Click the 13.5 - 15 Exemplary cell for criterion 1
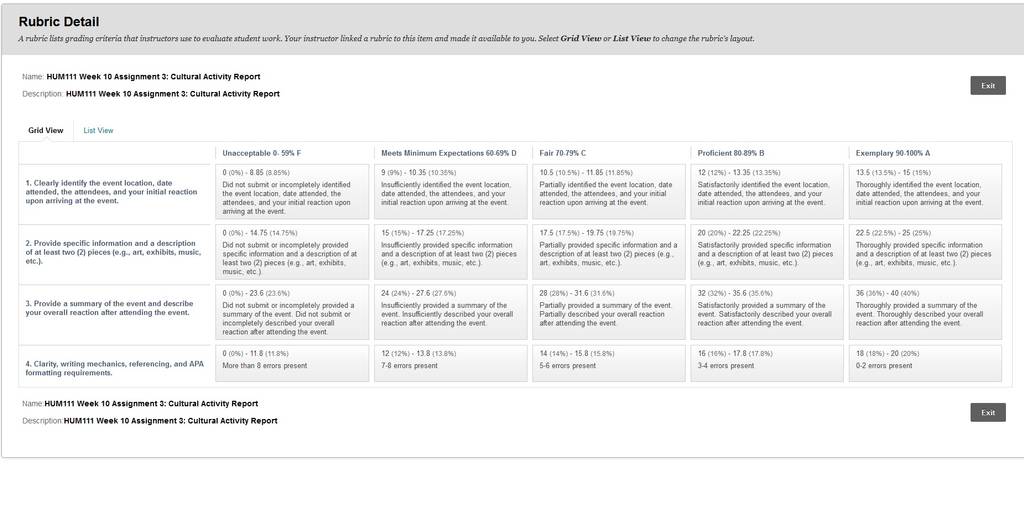The height and width of the screenshot is (523, 1024). click(925, 191)
